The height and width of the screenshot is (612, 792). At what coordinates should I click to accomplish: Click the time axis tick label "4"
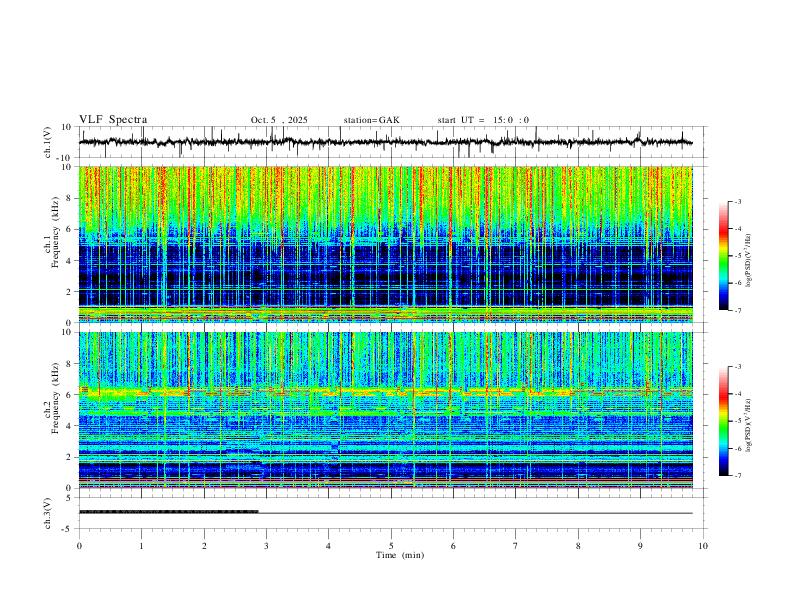[x=328, y=546]
